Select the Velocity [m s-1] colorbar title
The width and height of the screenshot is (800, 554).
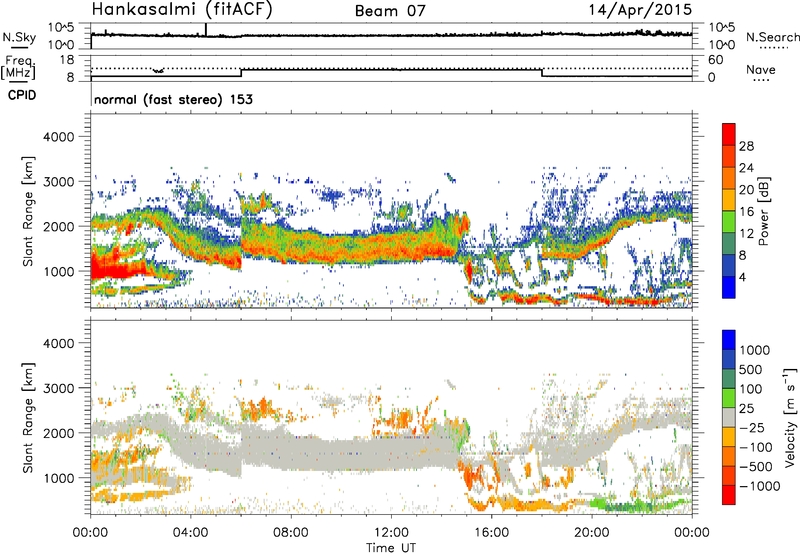click(x=790, y=417)
